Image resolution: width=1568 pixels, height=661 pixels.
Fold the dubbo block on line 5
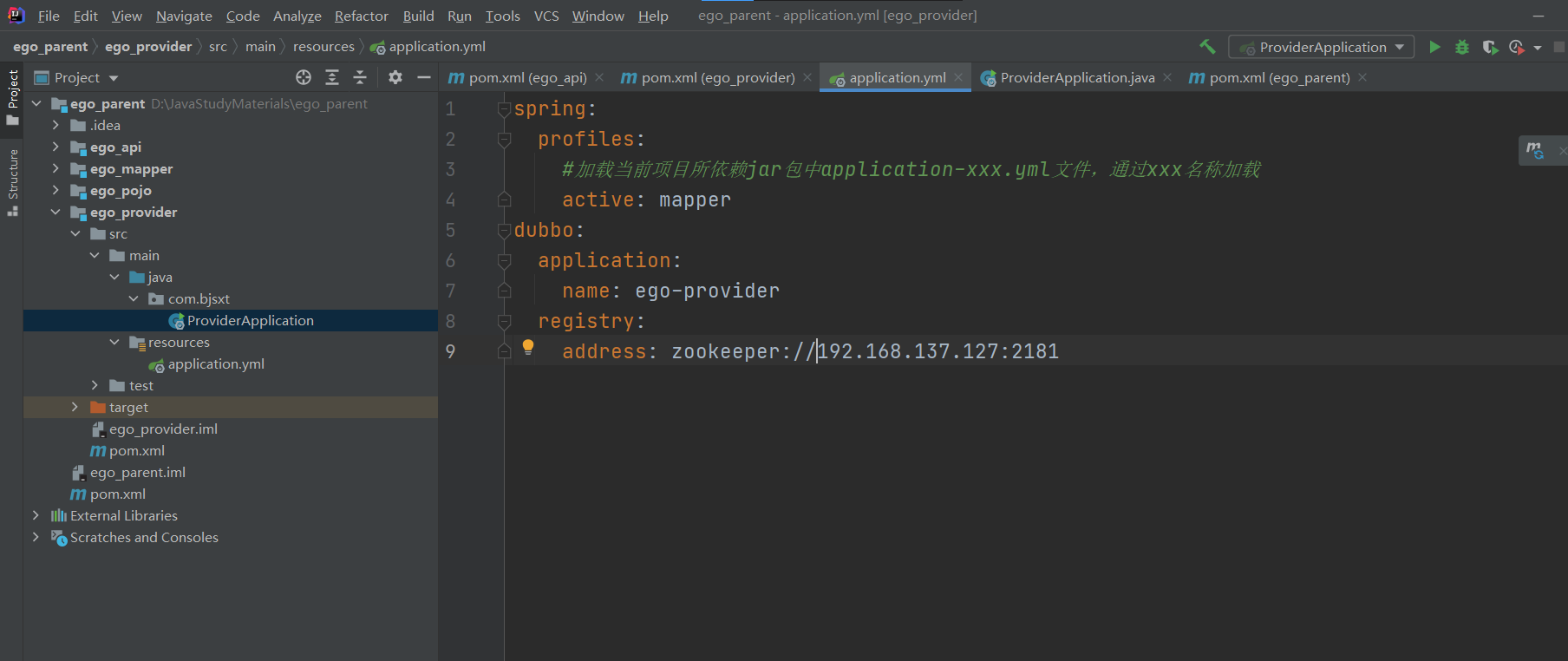tap(504, 231)
